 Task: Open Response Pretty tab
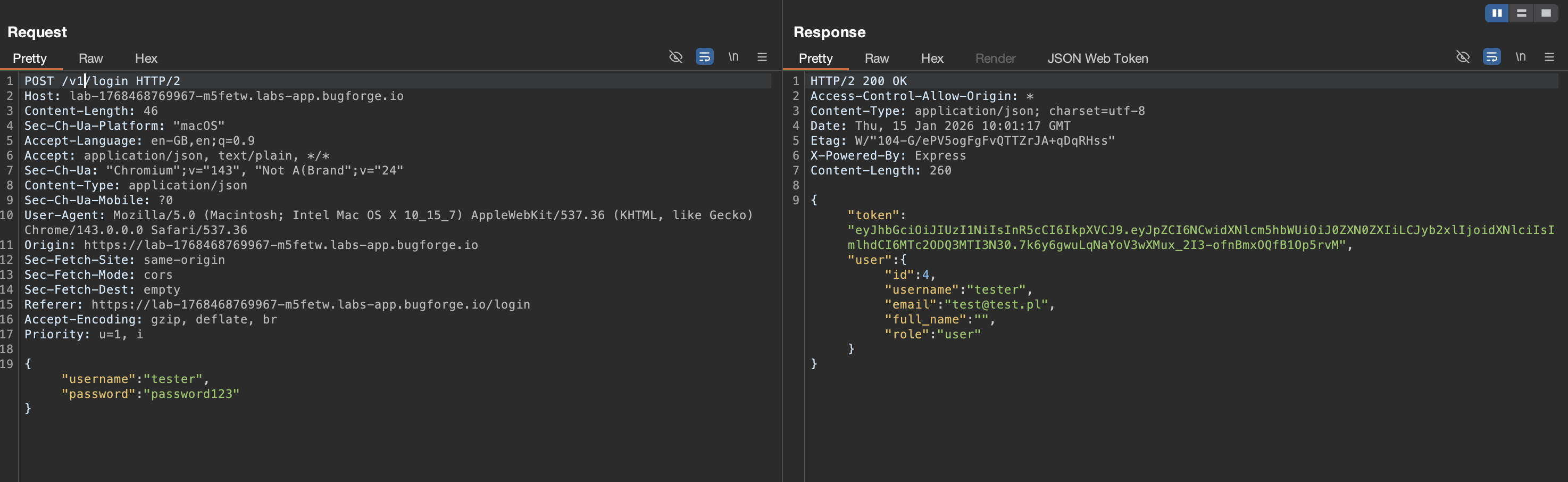(815, 59)
